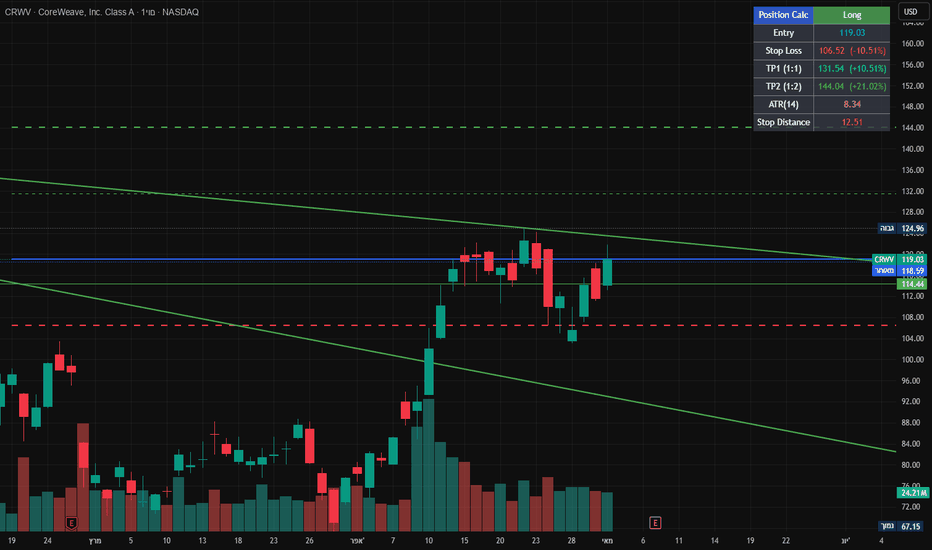Select the Position Calc header cell
Screen dimensions: 932x550
pyautogui.click(x=783, y=15)
